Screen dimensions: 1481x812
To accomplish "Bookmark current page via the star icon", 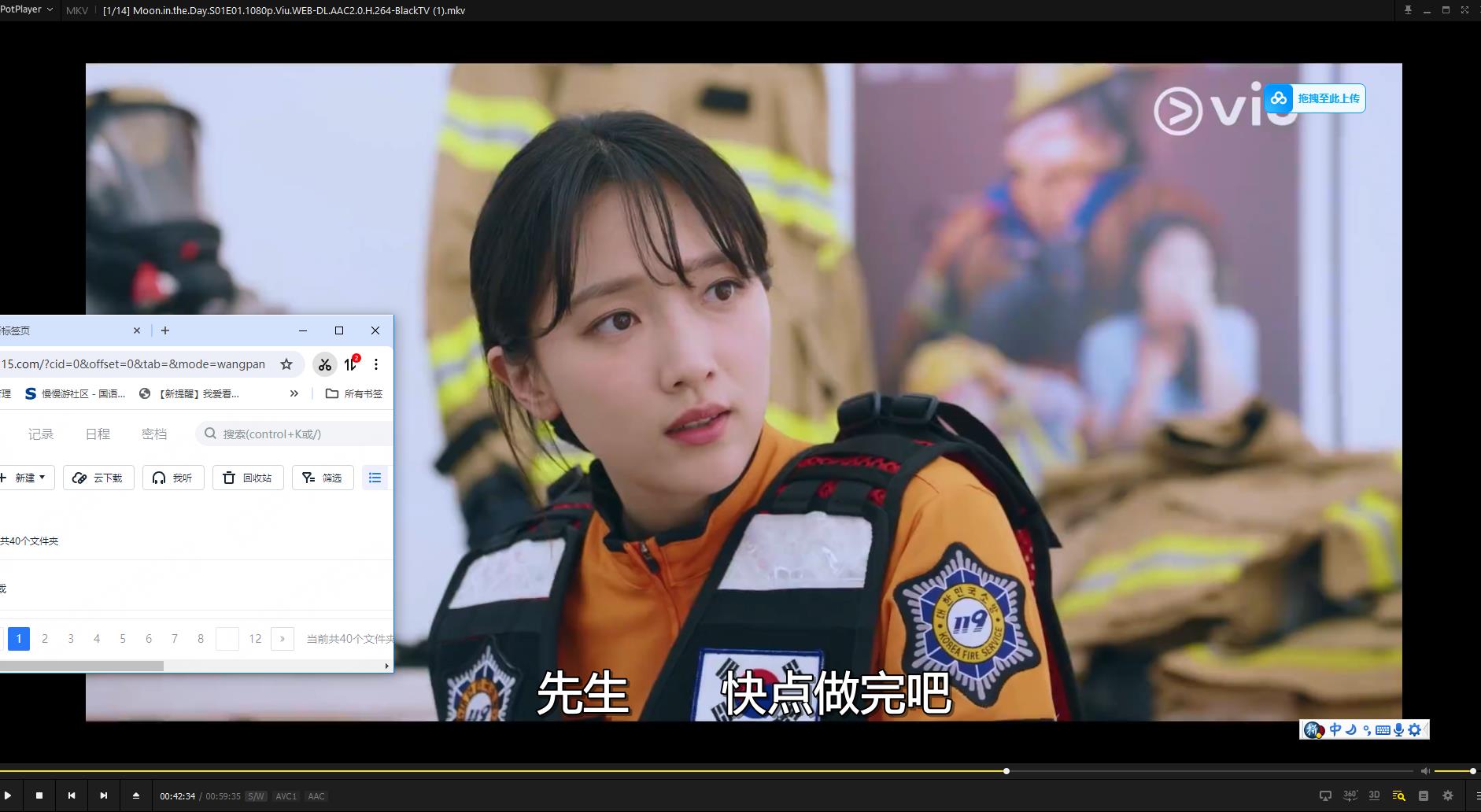I will click(286, 364).
